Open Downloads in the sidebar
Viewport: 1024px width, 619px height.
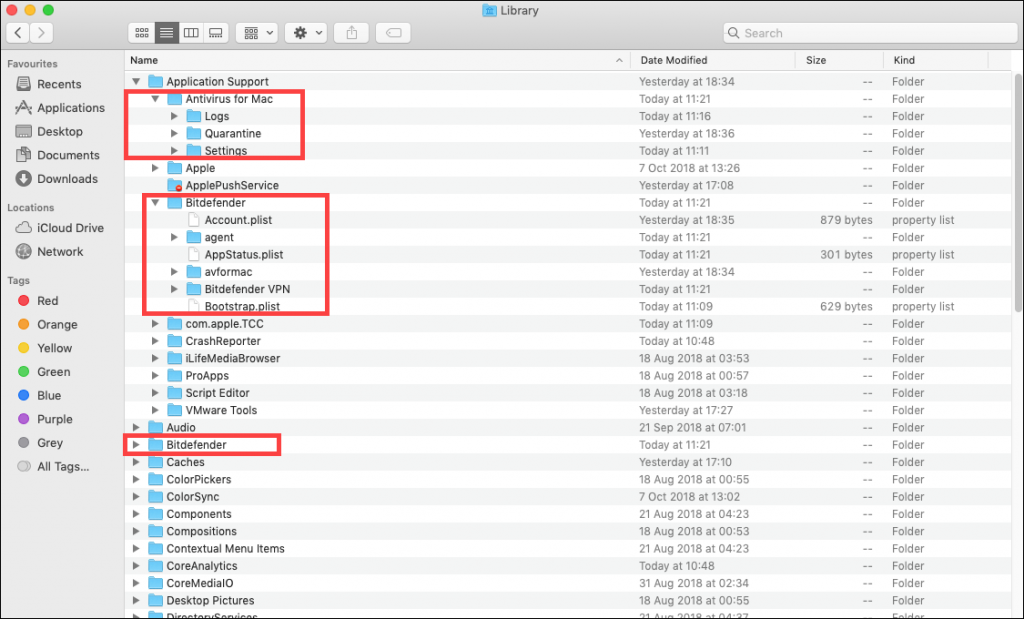(x=67, y=179)
